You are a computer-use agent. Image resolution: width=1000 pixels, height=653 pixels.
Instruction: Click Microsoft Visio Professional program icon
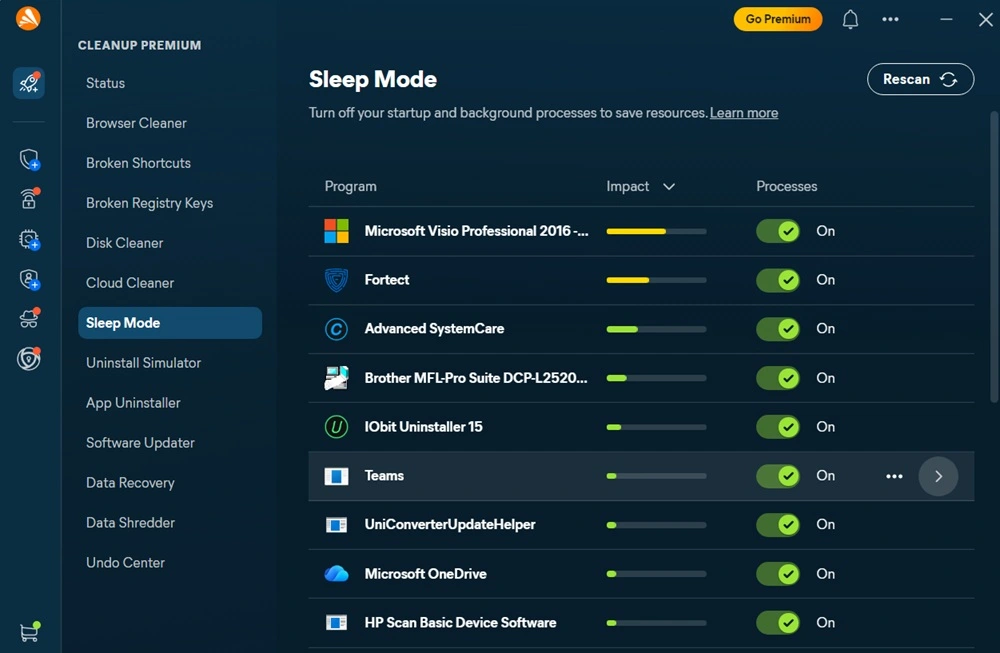coord(336,231)
